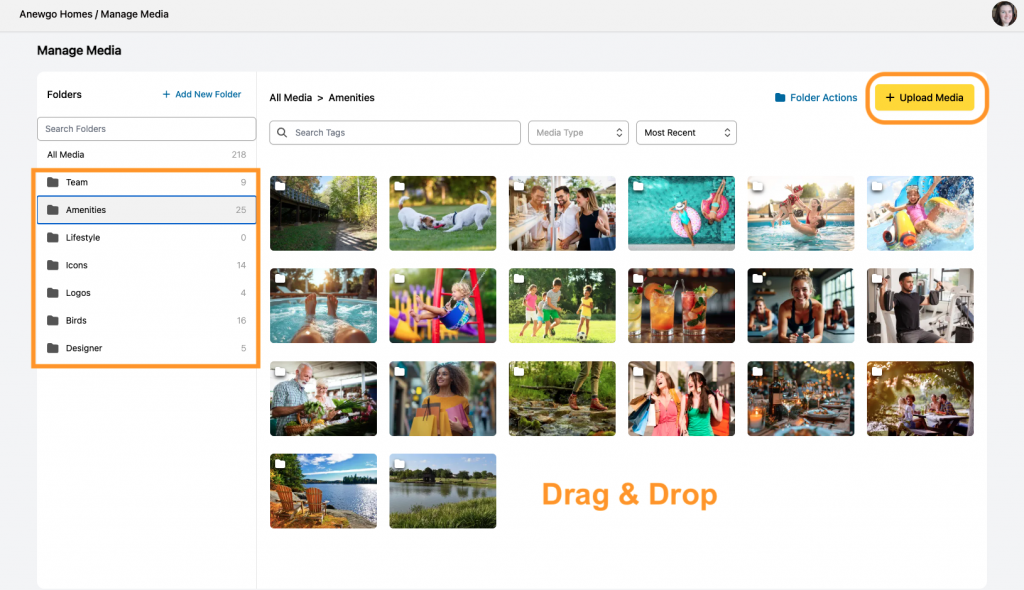1024x590 pixels.
Task: Select the Lifestyle folder
Action: (x=83, y=238)
